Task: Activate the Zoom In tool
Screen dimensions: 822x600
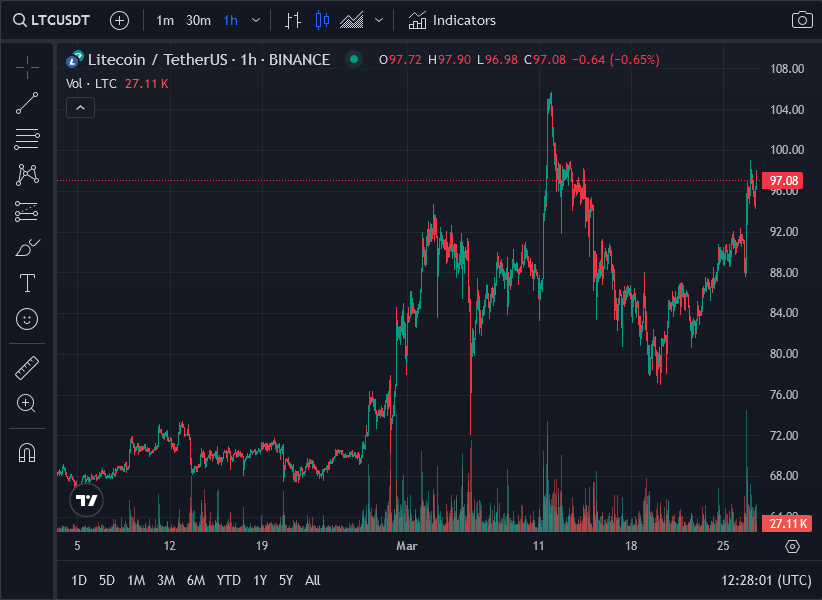Action: pos(27,403)
